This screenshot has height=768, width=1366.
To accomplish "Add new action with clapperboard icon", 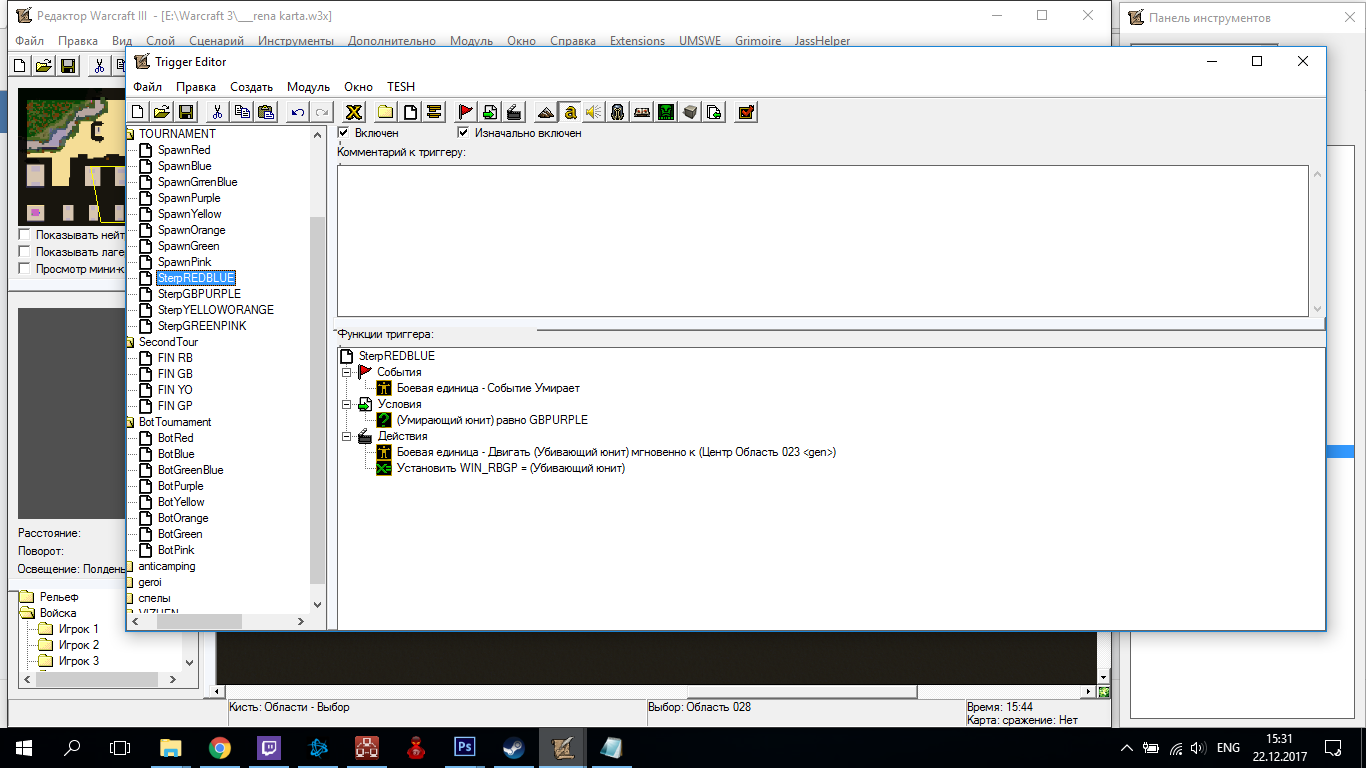I will (513, 112).
